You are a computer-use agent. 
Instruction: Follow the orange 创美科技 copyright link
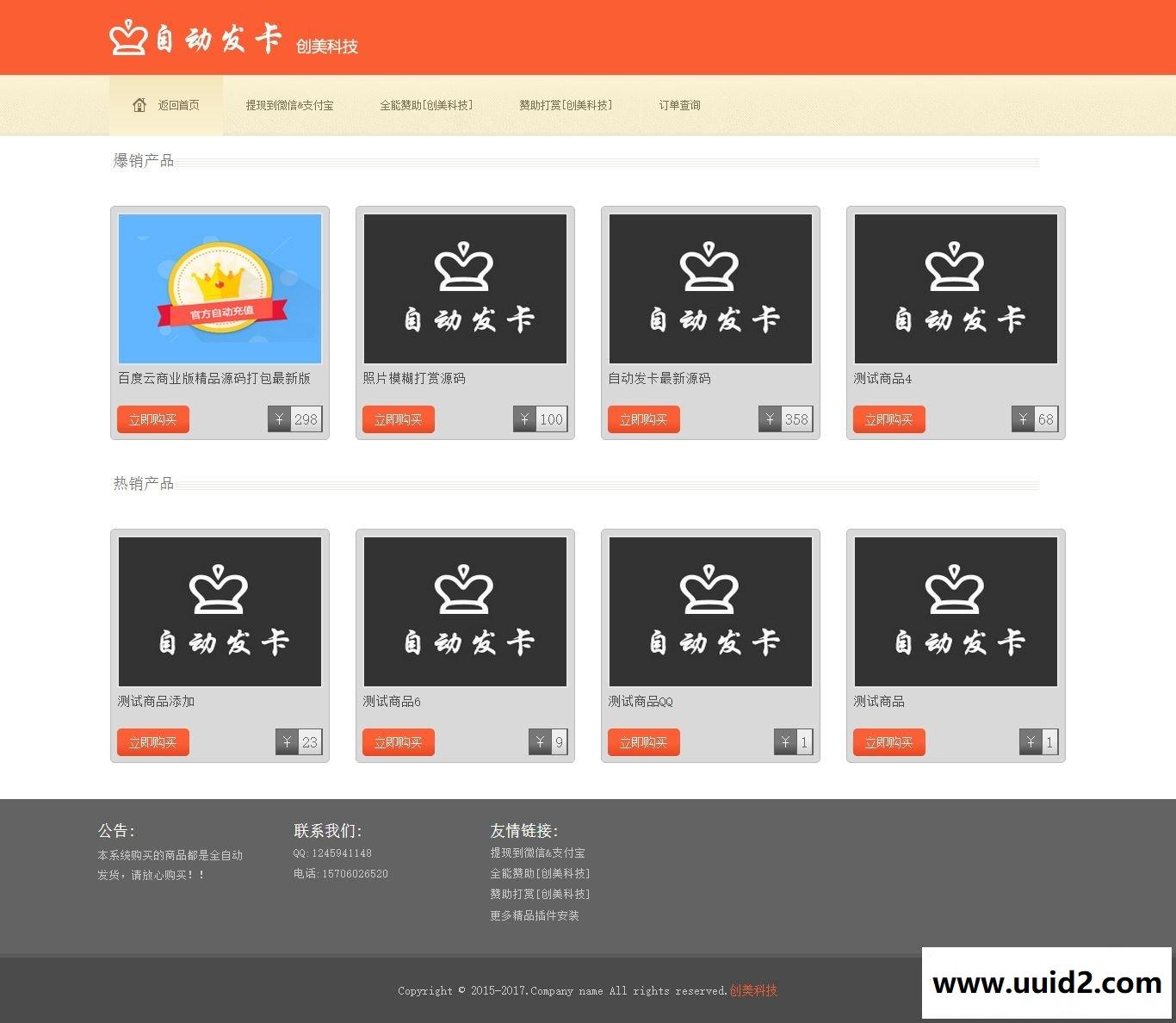[x=753, y=990]
